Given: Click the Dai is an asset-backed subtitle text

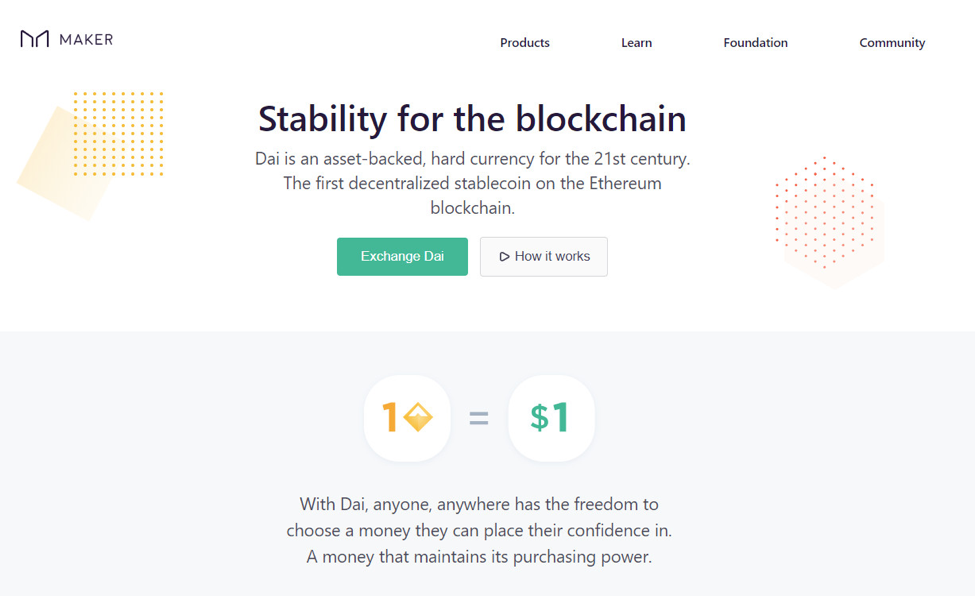Looking at the screenshot, I should [x=473, y=183].
